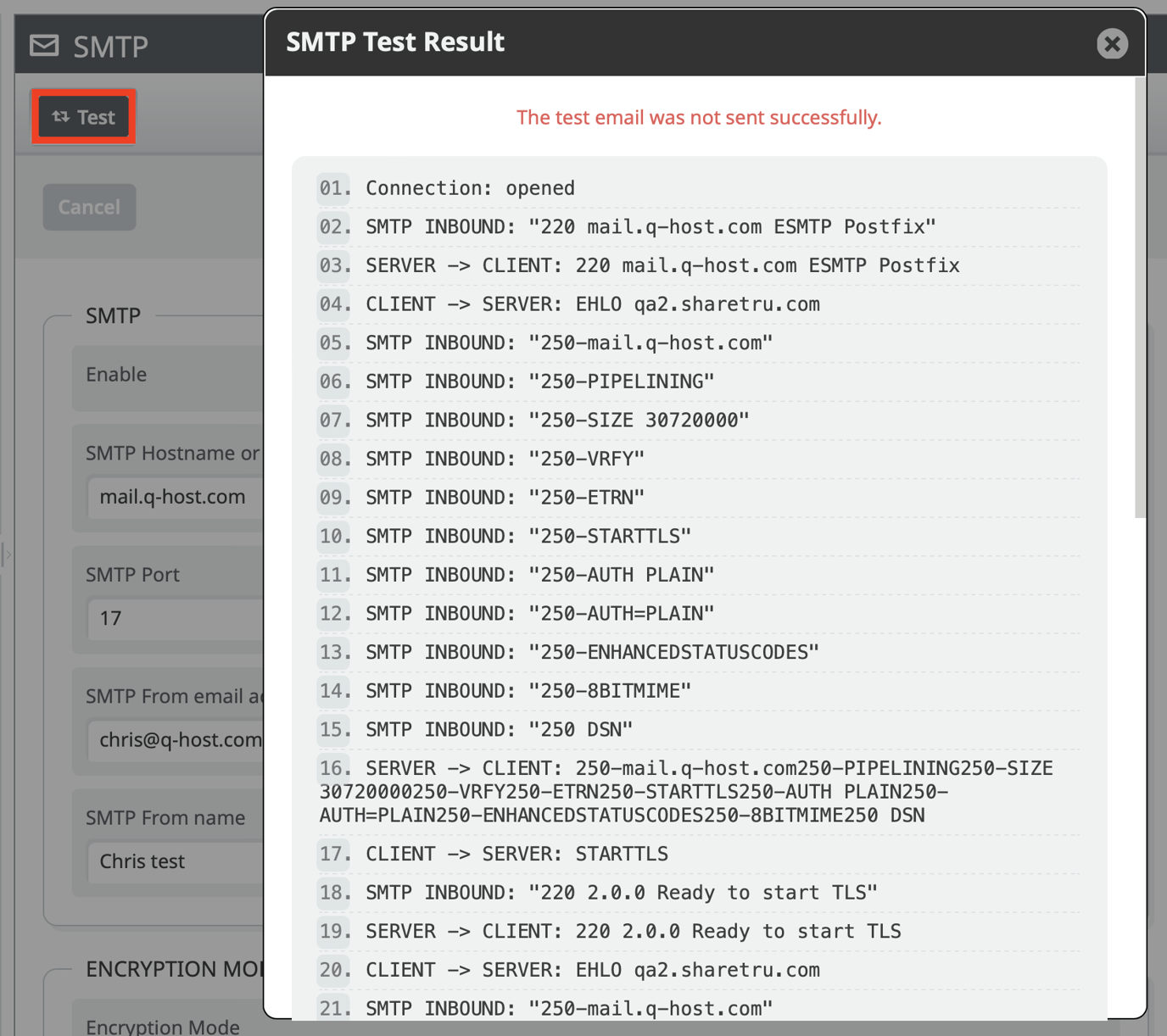Click the X icon on SMTP Test Result dialog

tap(1112, 44)
